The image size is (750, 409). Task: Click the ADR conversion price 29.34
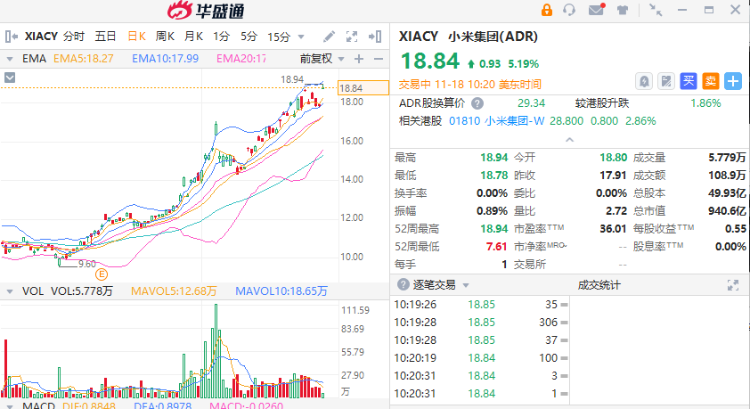(531, 103)
